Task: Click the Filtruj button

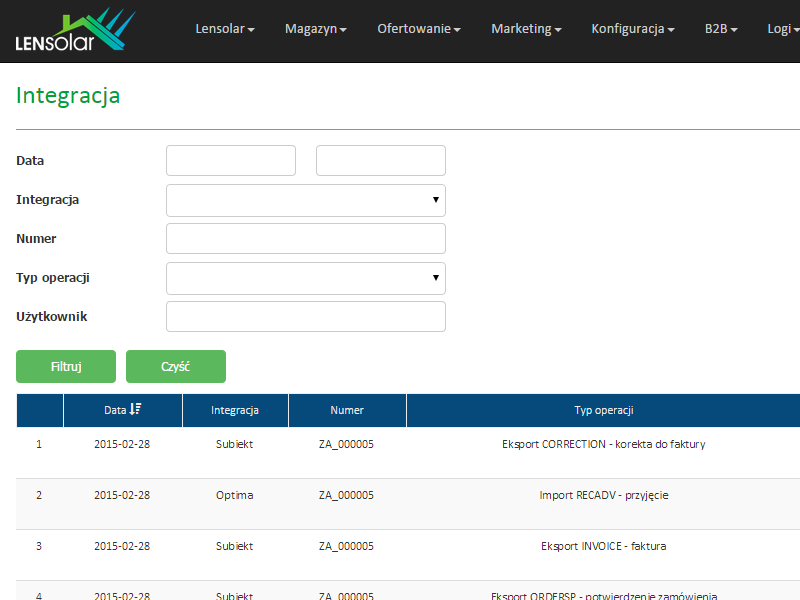Action: [x=66, y=367]
